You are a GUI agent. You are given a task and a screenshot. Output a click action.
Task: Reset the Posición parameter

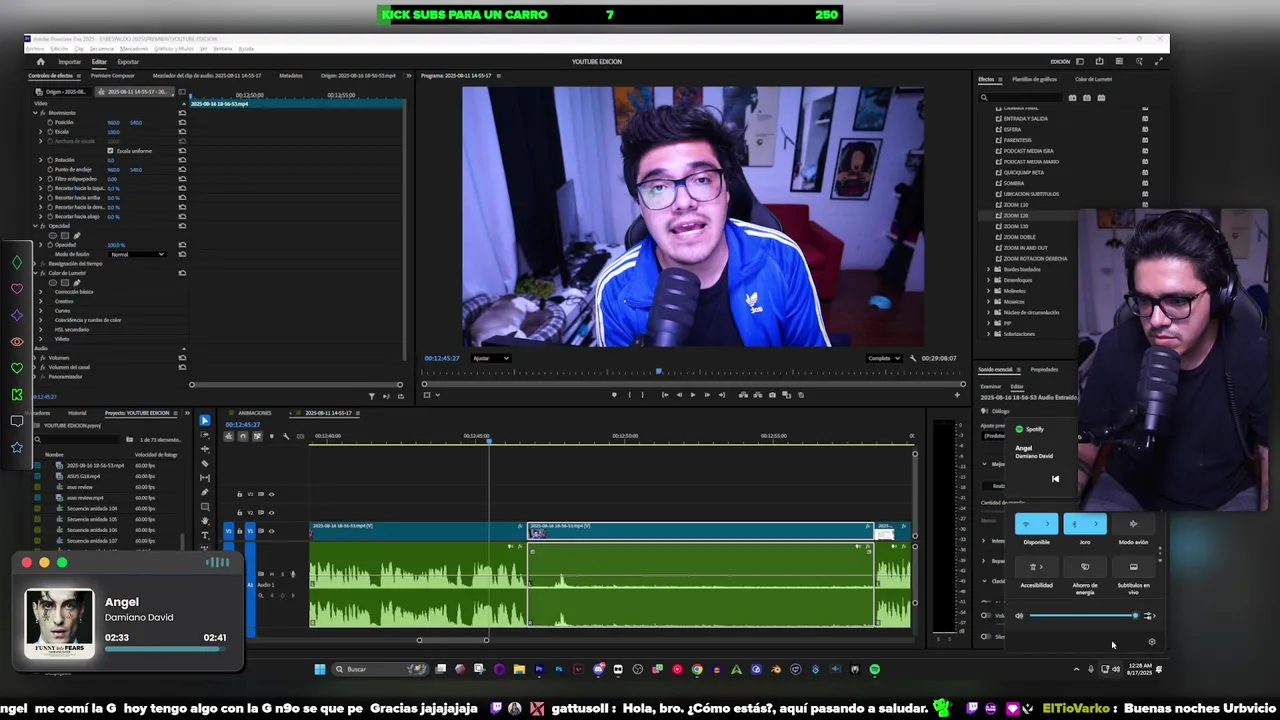tap(182, 122)
